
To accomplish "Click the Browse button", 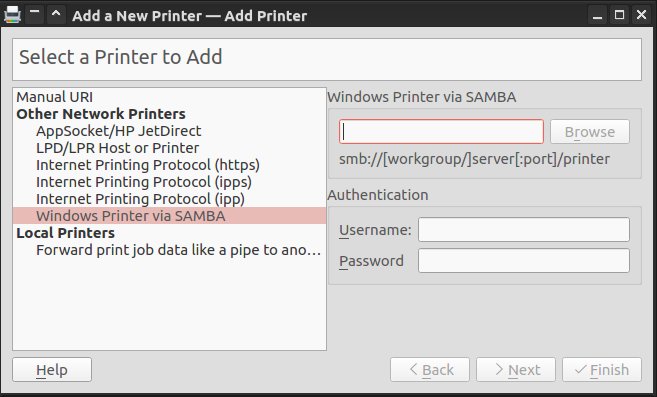I will point(590,132).
